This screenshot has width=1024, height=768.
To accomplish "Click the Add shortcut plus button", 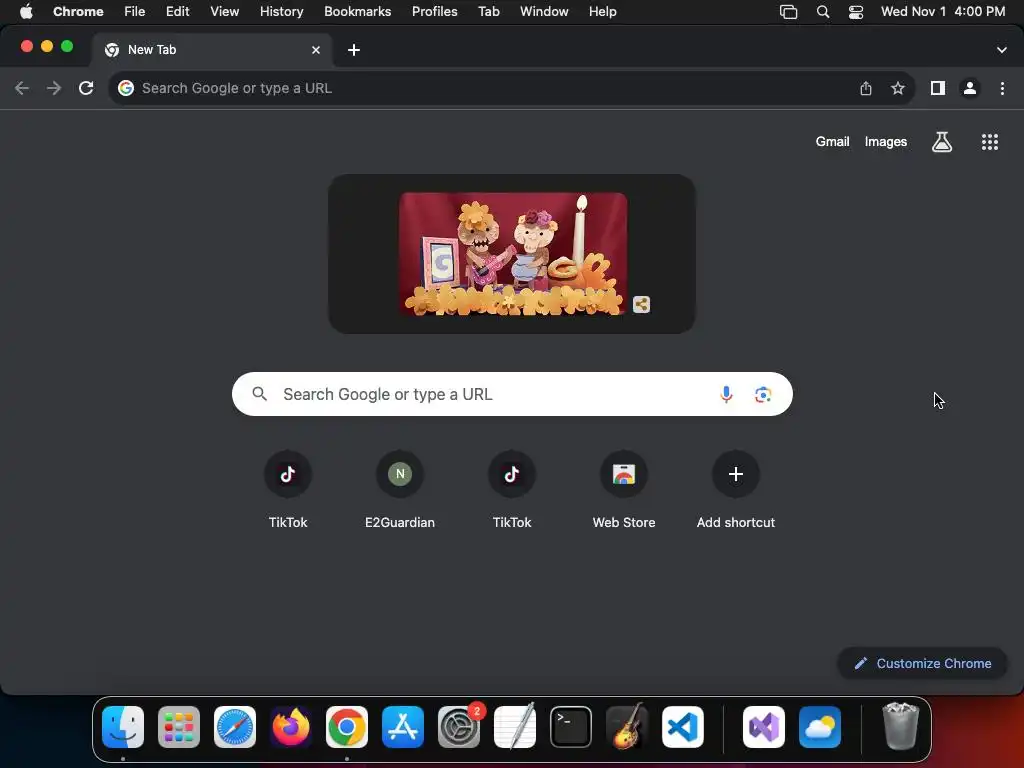I will (736, 474).
